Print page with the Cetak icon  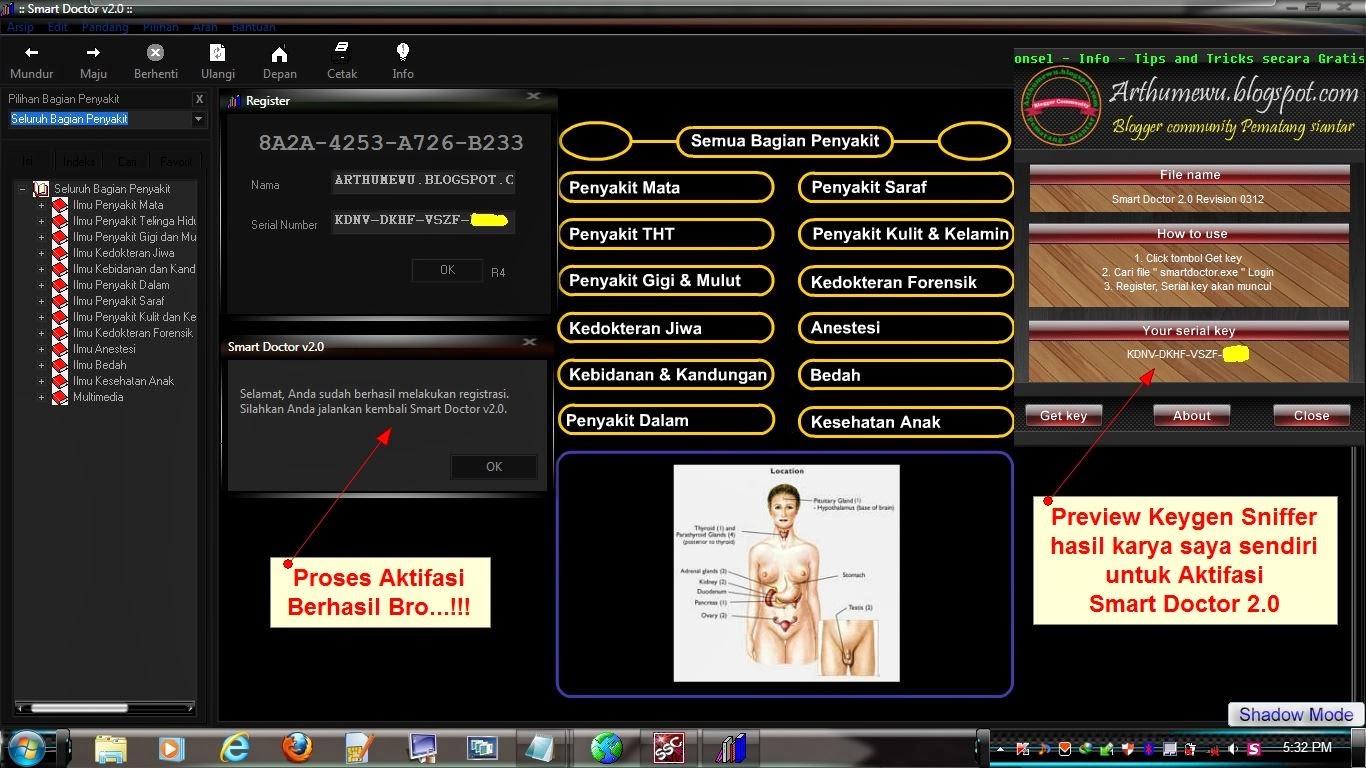342,51
